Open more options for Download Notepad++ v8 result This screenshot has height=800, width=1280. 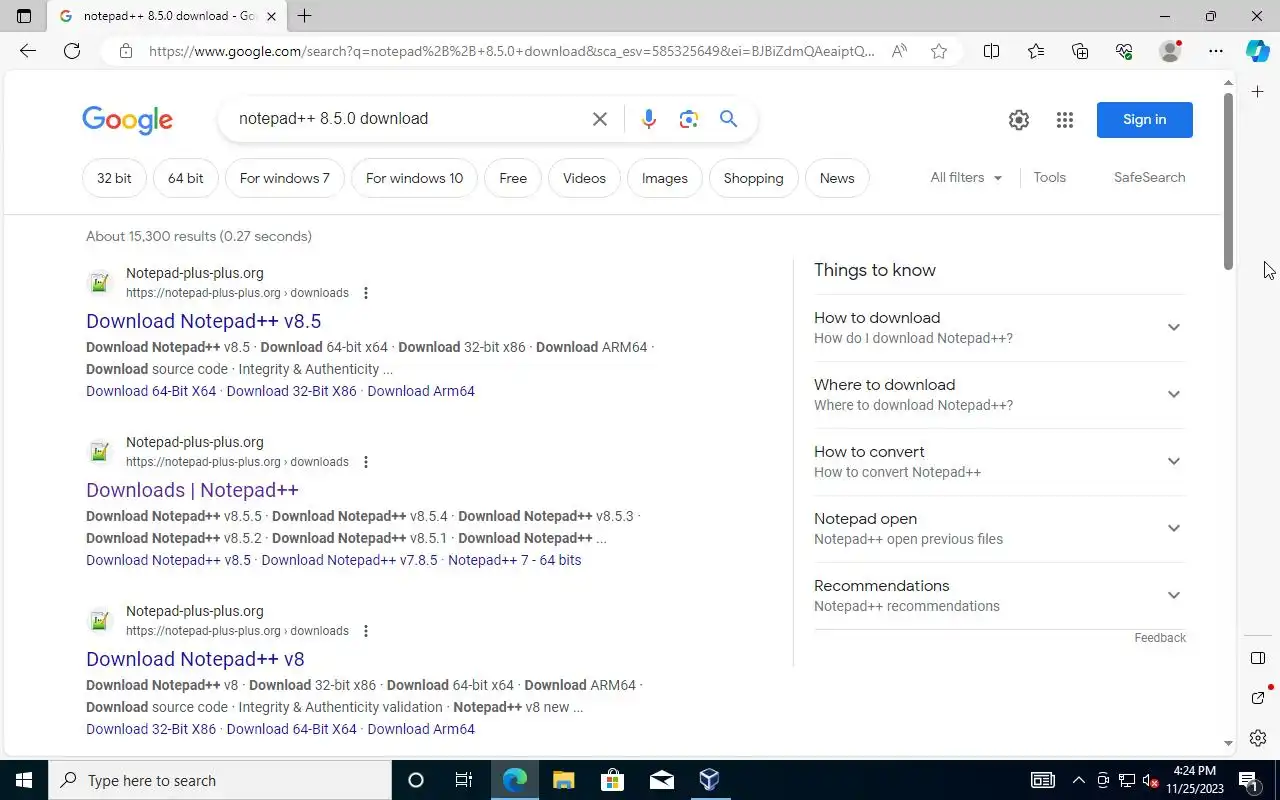click(x=366, y=631)
